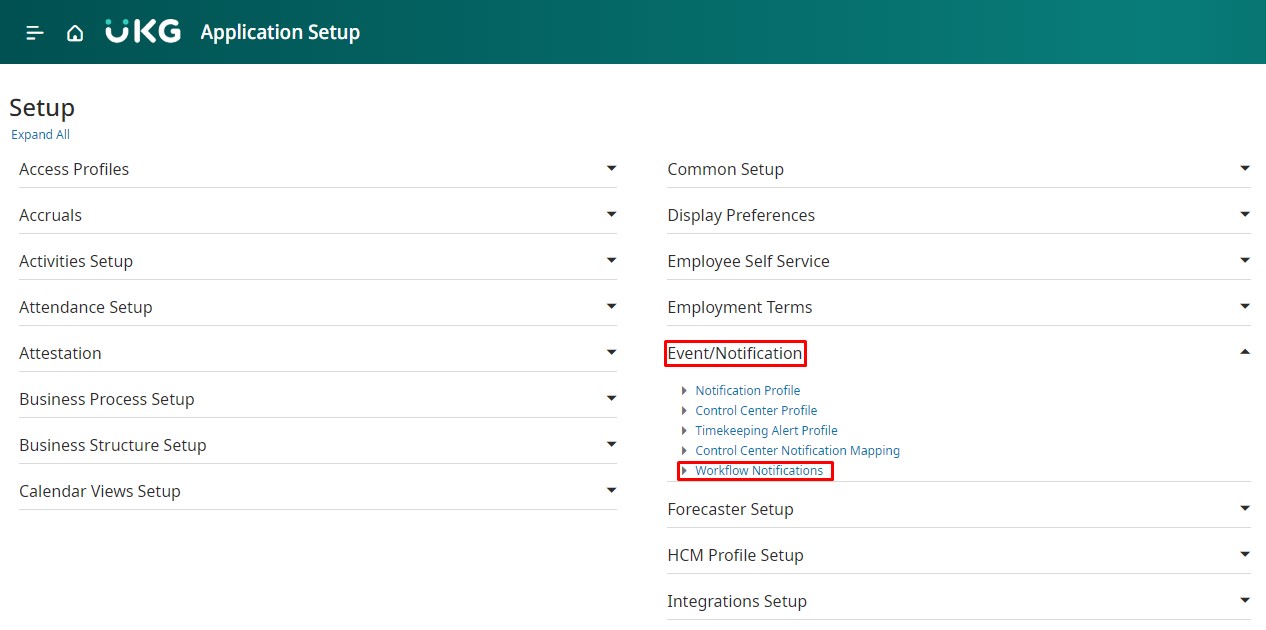Image resolution: width=1266 pixels, height=630 pixels.
Task: Go to the Home icon
Action: pyautogui.click(x=75, y=33)
